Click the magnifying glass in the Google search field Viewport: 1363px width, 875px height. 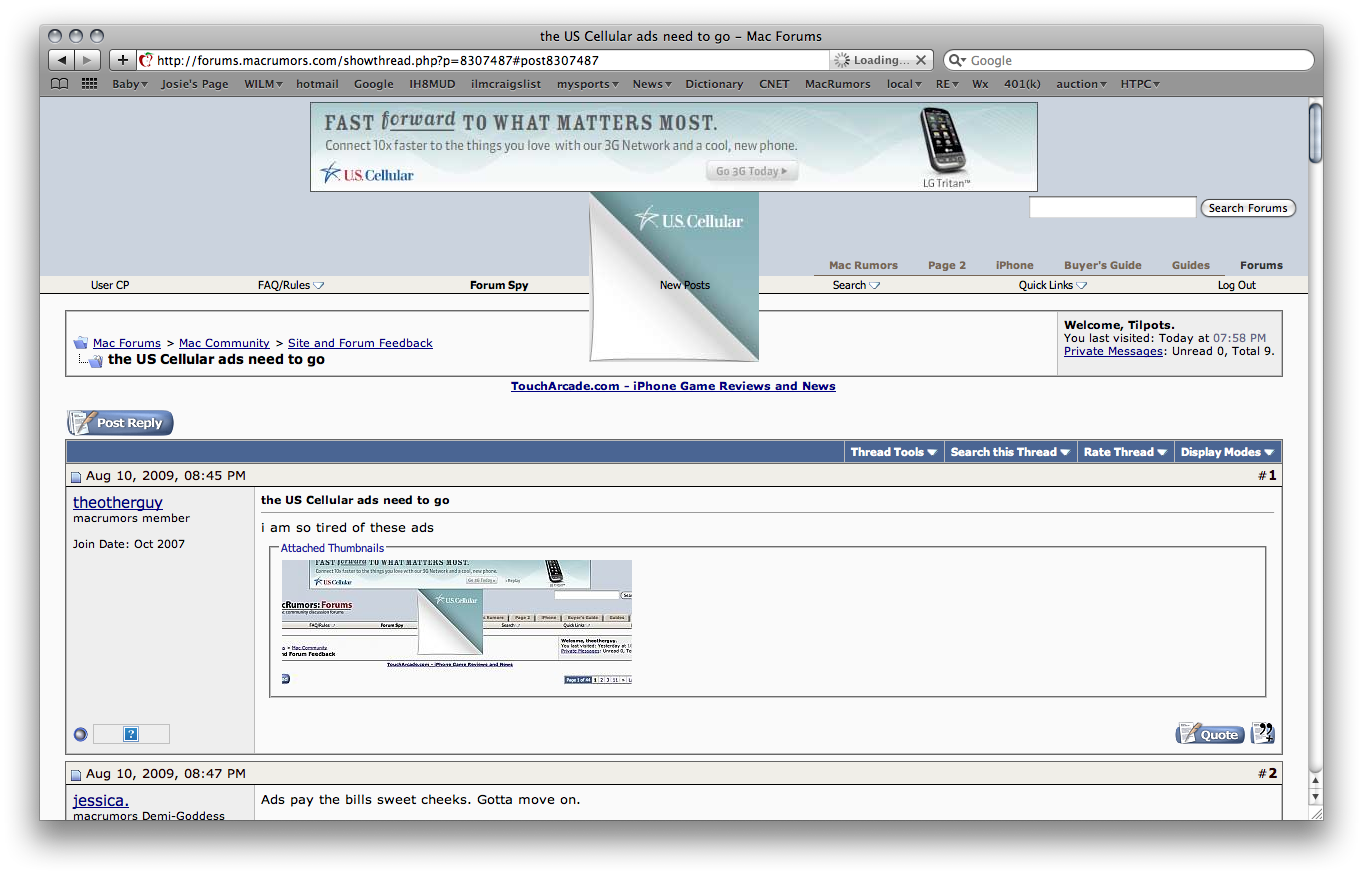957,60
